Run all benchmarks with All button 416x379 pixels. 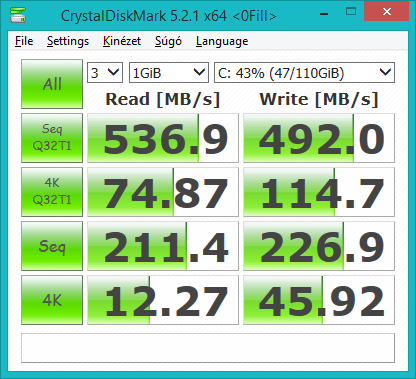click(x=52, y=84)
